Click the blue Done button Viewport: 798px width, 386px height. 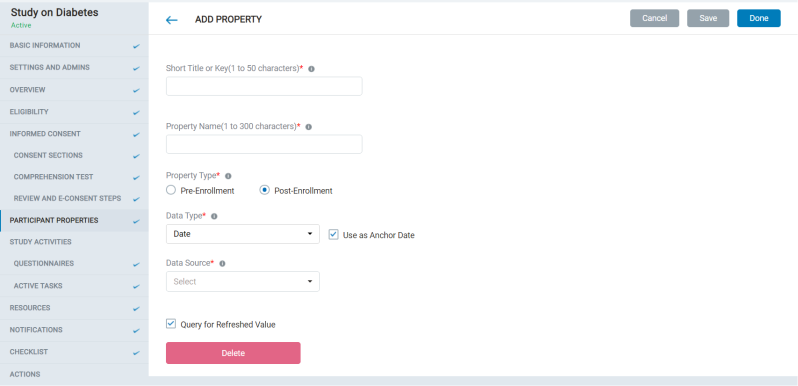tap(759, 18)
